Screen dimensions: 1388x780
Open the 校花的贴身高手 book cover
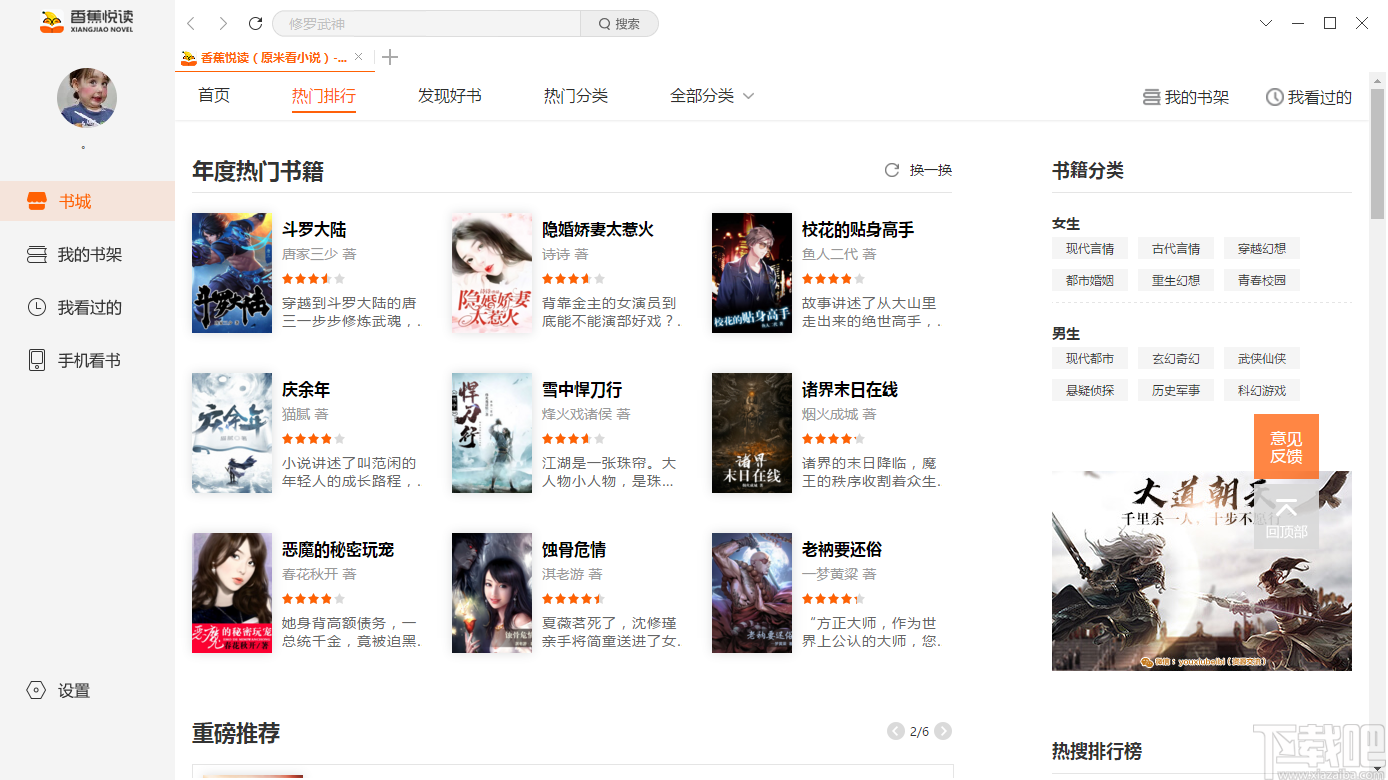click(x=752, y=273)
